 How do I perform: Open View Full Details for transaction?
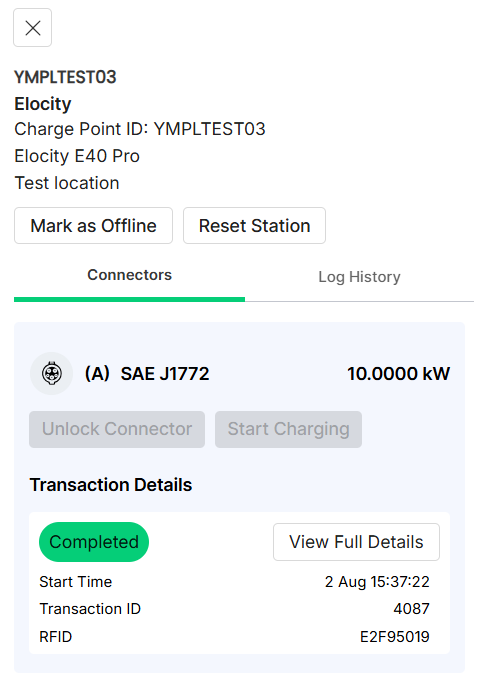(x=356, y=542)
